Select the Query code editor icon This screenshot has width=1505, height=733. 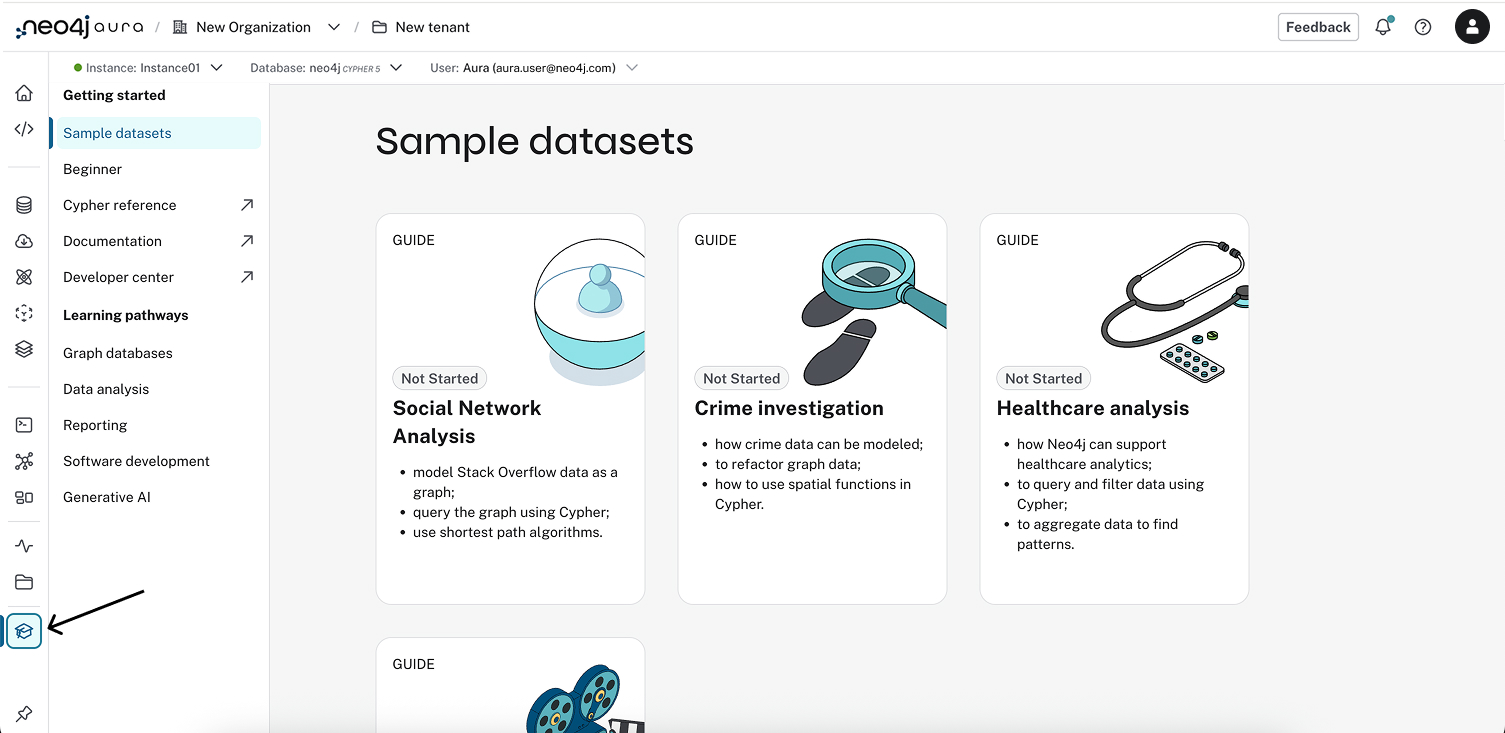tap(23, 128)
